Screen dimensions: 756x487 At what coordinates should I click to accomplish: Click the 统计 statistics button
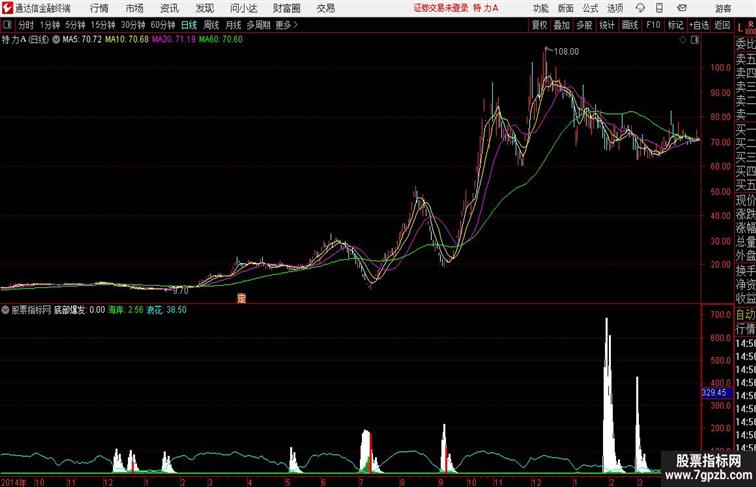[x=607, y=25]
